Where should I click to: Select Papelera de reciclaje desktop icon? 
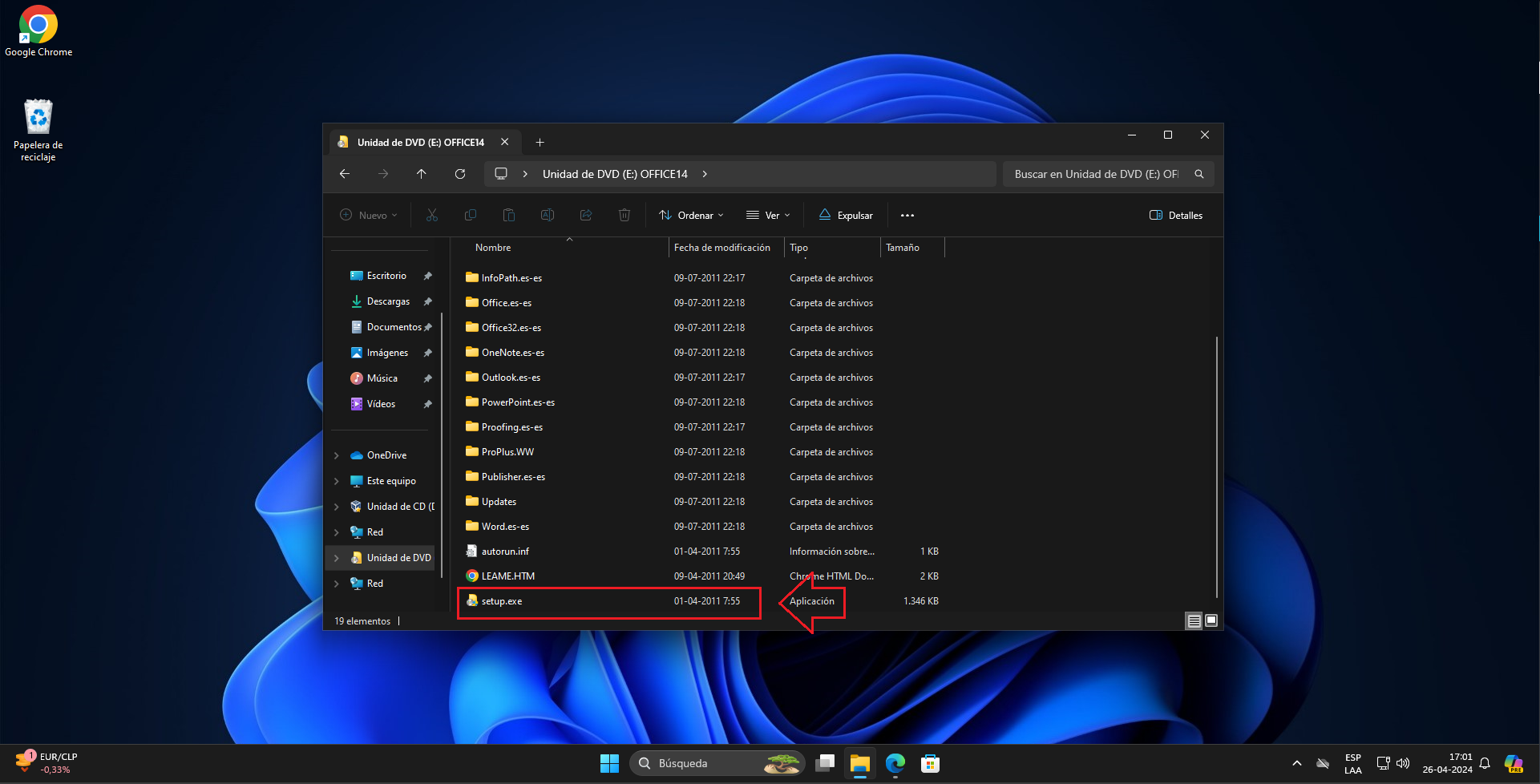point(38,130)
